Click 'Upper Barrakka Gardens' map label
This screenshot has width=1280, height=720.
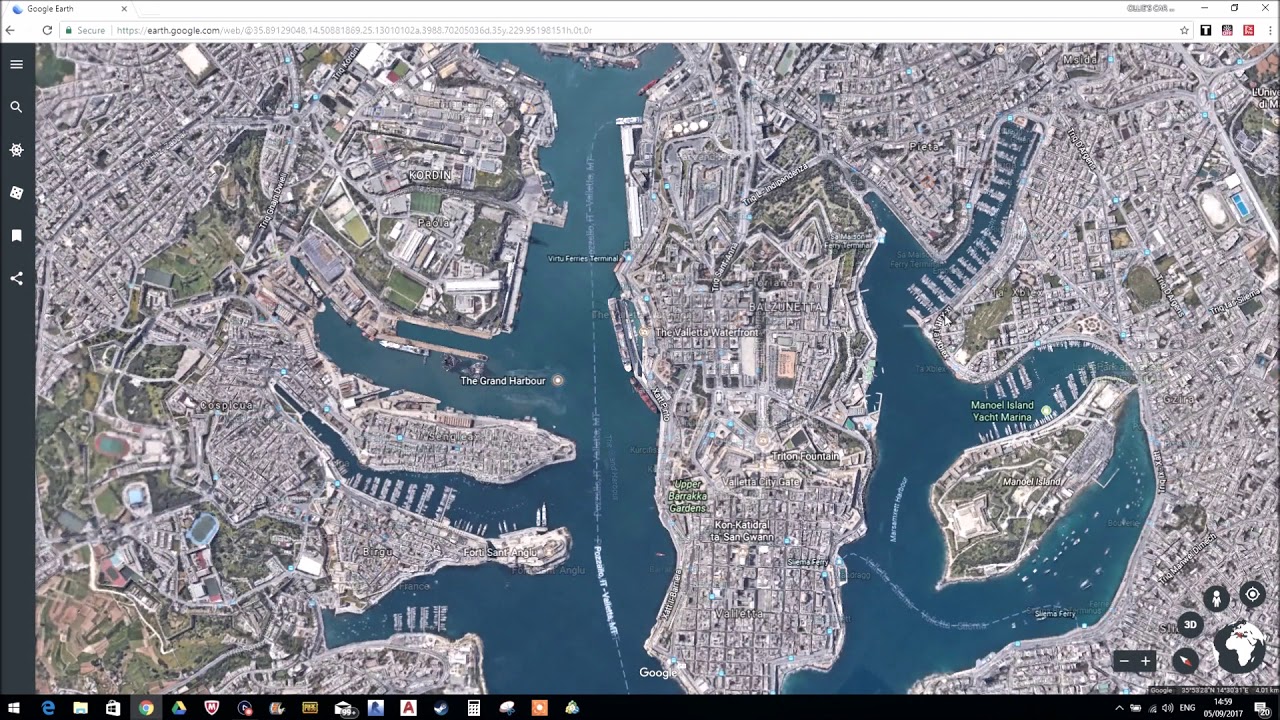click(x=688, y=496)
